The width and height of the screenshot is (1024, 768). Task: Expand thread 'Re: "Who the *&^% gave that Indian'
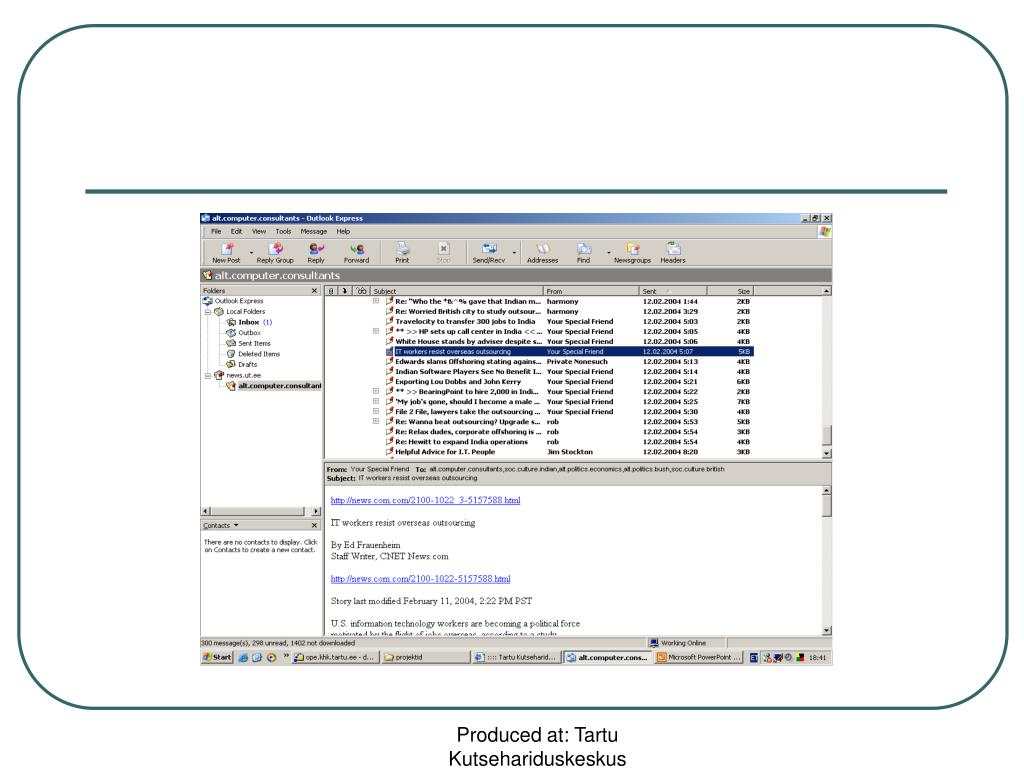click(x=376, y=301)
